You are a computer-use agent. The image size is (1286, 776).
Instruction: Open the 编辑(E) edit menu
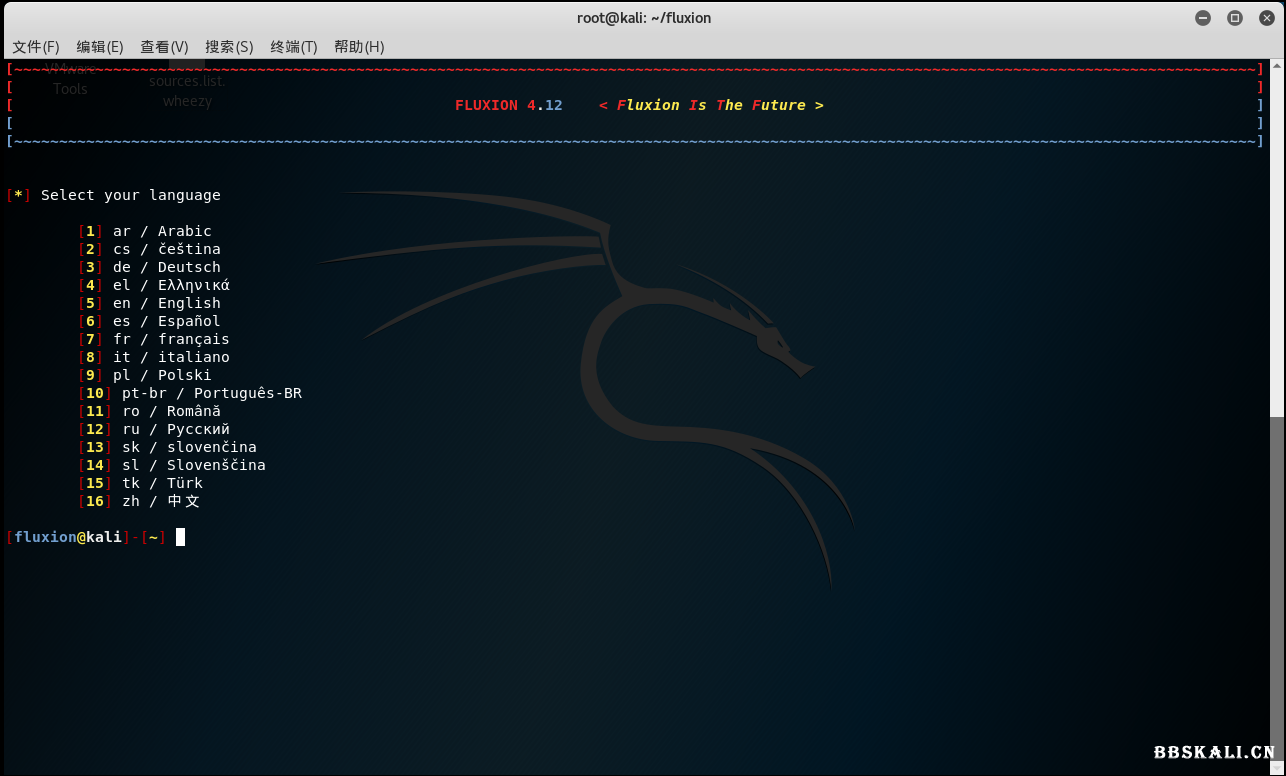point(100,47)
